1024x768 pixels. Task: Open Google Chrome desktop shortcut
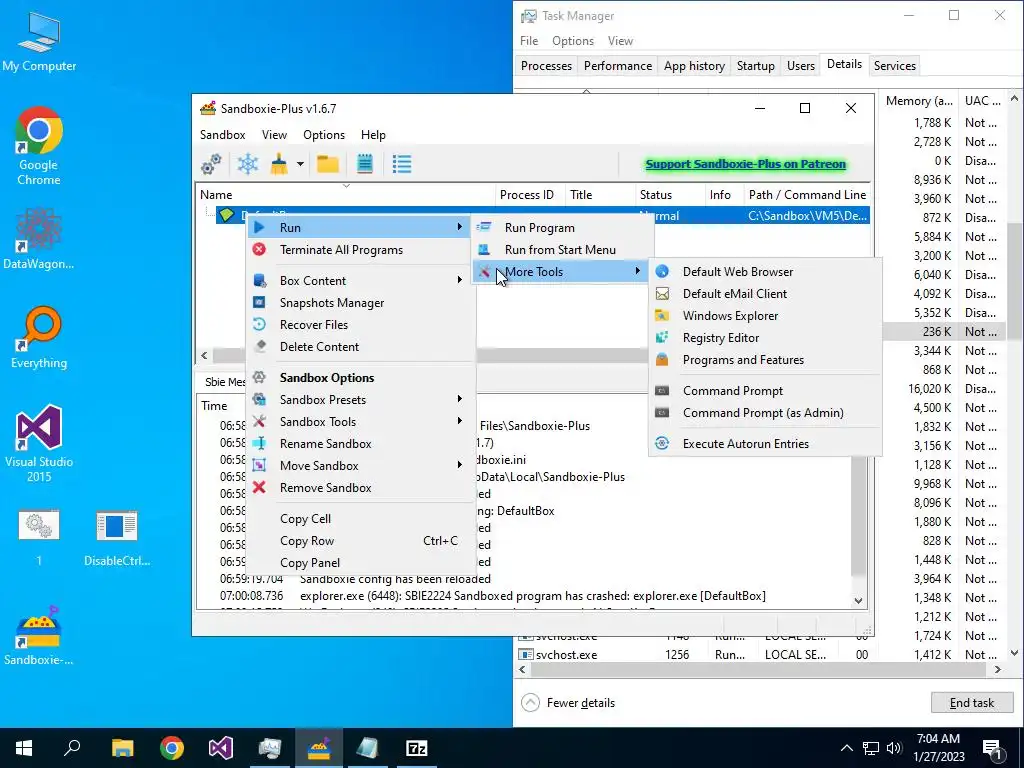pyautogui.click(x=39, y=147)
